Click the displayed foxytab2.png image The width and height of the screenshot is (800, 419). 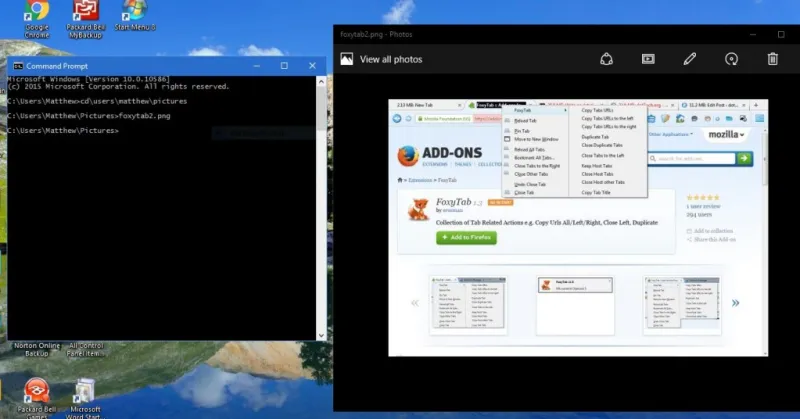pyautogui.click(x=580, y=228)
